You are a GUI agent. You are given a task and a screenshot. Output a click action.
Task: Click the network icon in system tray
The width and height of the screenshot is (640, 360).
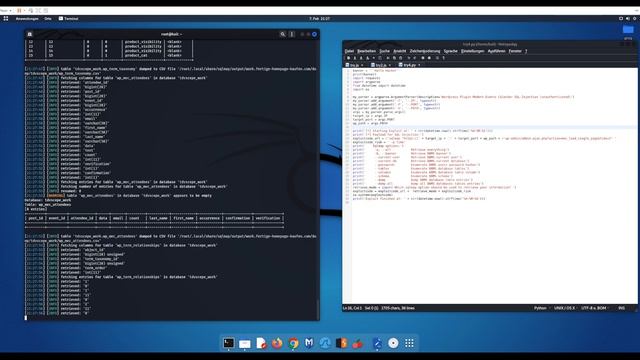point(621,18)
